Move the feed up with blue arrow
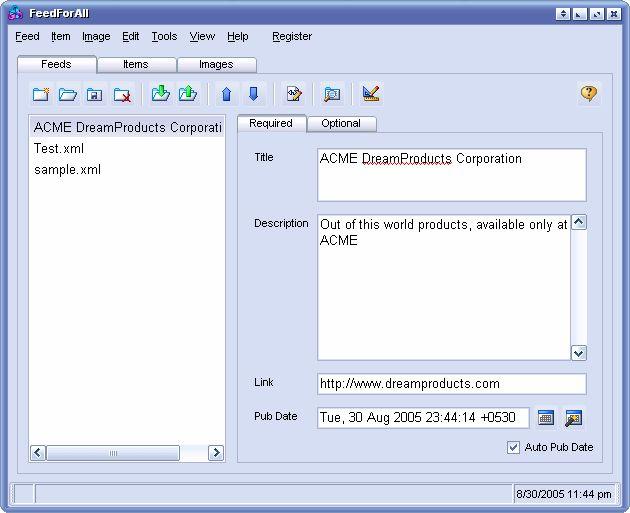This screenshot has height=513, width=630. (226, 94)
